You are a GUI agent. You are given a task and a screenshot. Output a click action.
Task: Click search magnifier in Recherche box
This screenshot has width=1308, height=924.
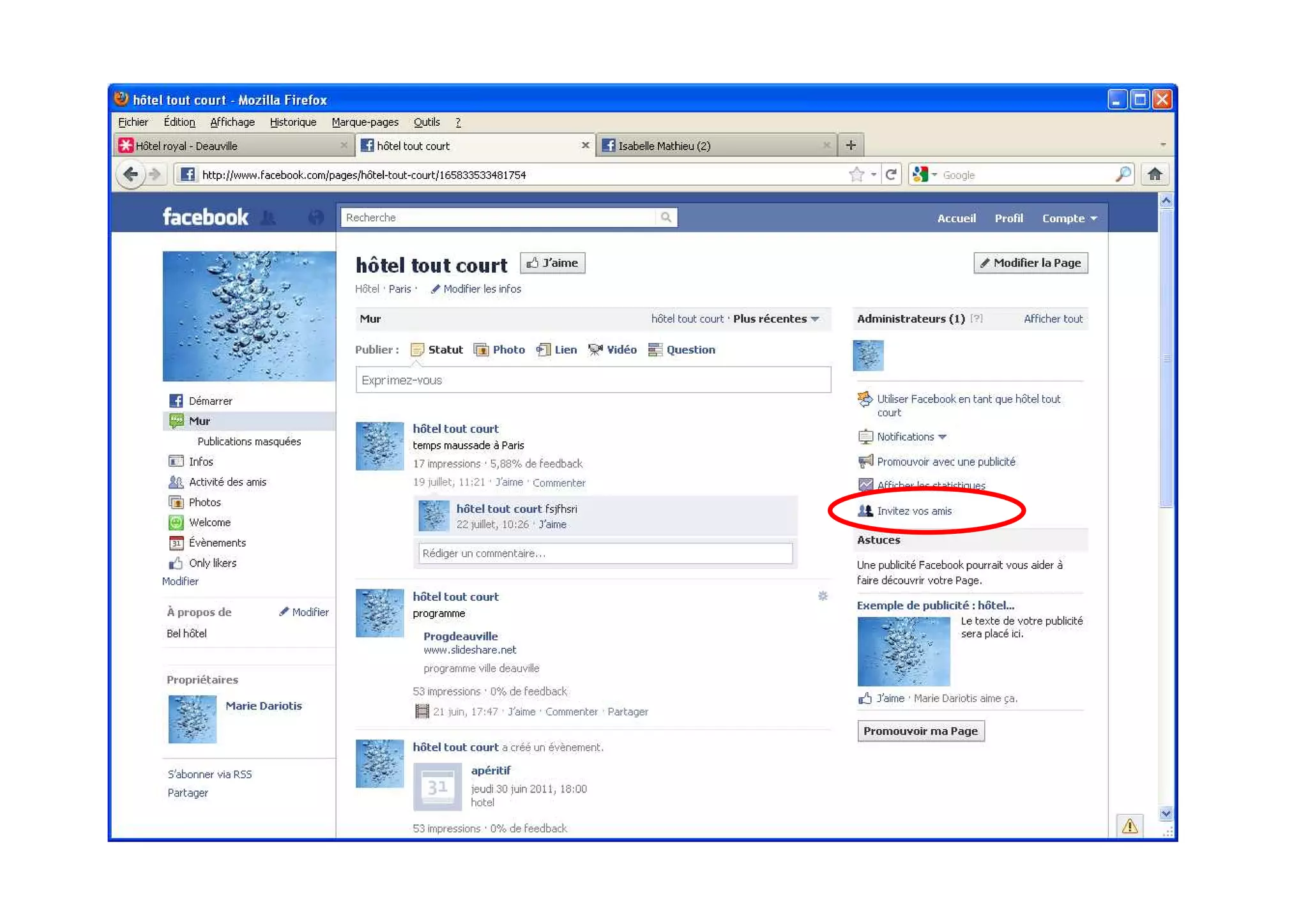click(665, 217)
